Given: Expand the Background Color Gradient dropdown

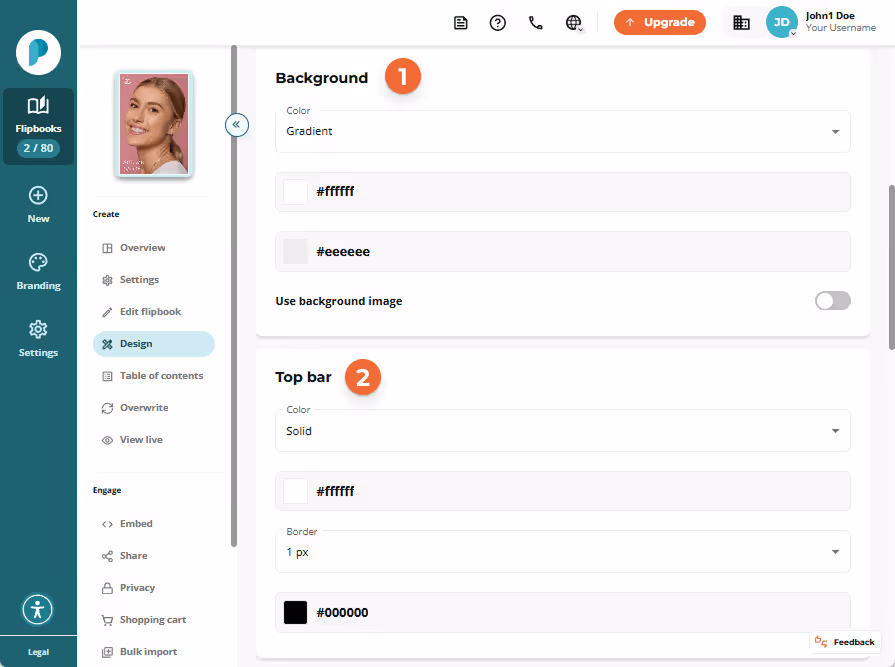Looking at the screenshot, I should coord(562,131).
